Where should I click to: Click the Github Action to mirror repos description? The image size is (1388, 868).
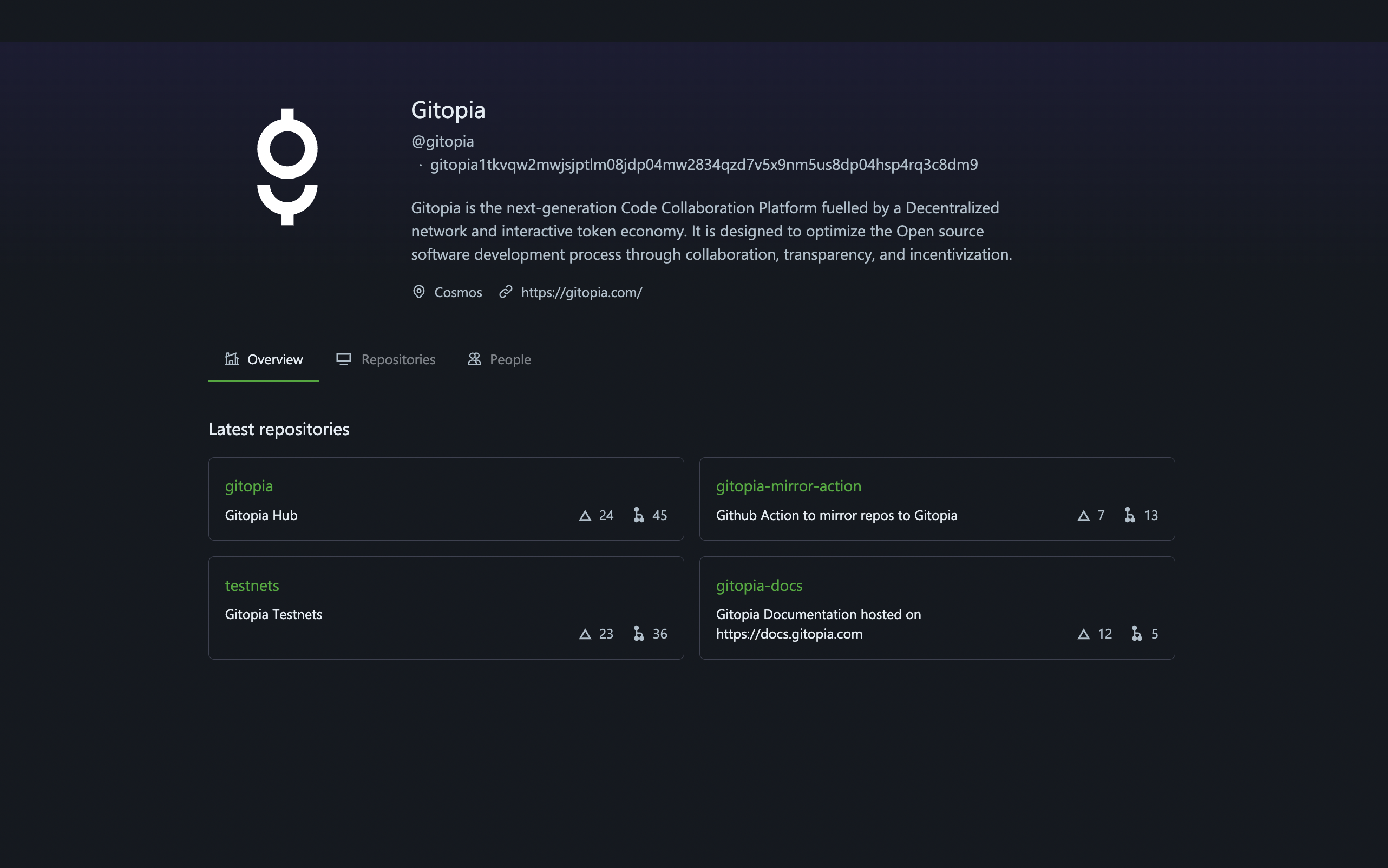click(x=836, y=515)
